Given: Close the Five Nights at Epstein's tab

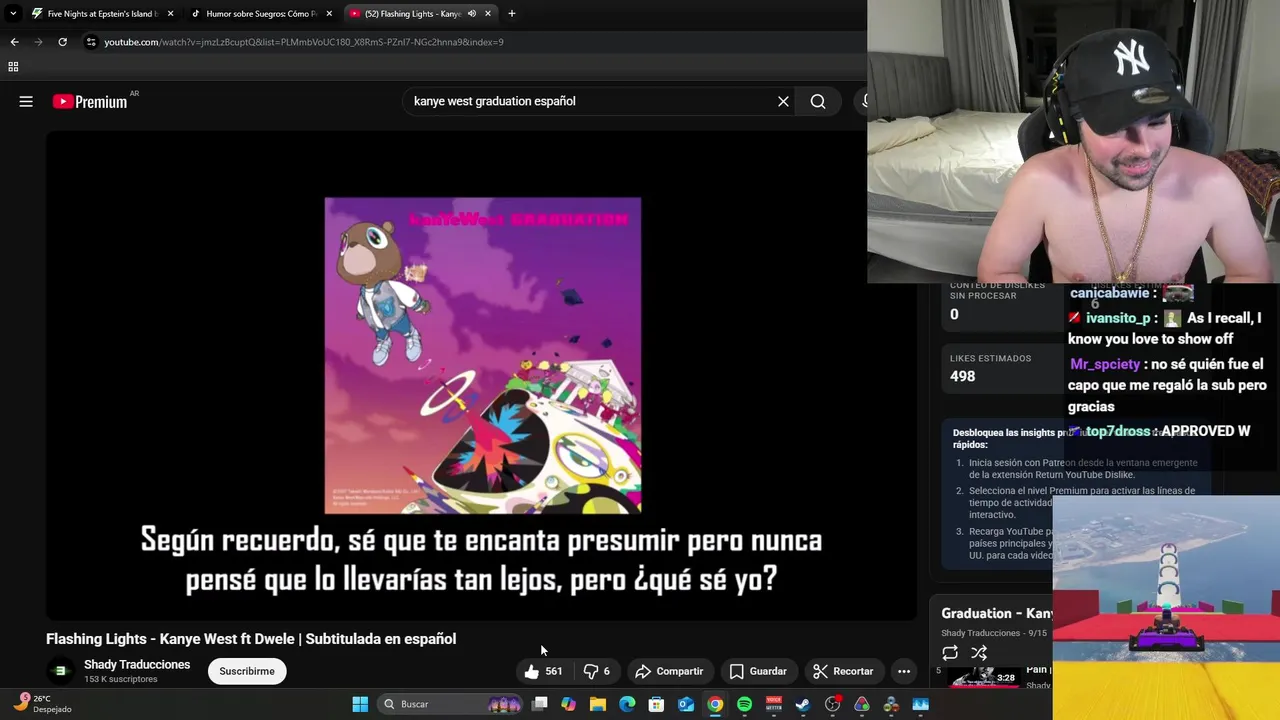Looking at the screenshot, I should [x=170, y=14].
